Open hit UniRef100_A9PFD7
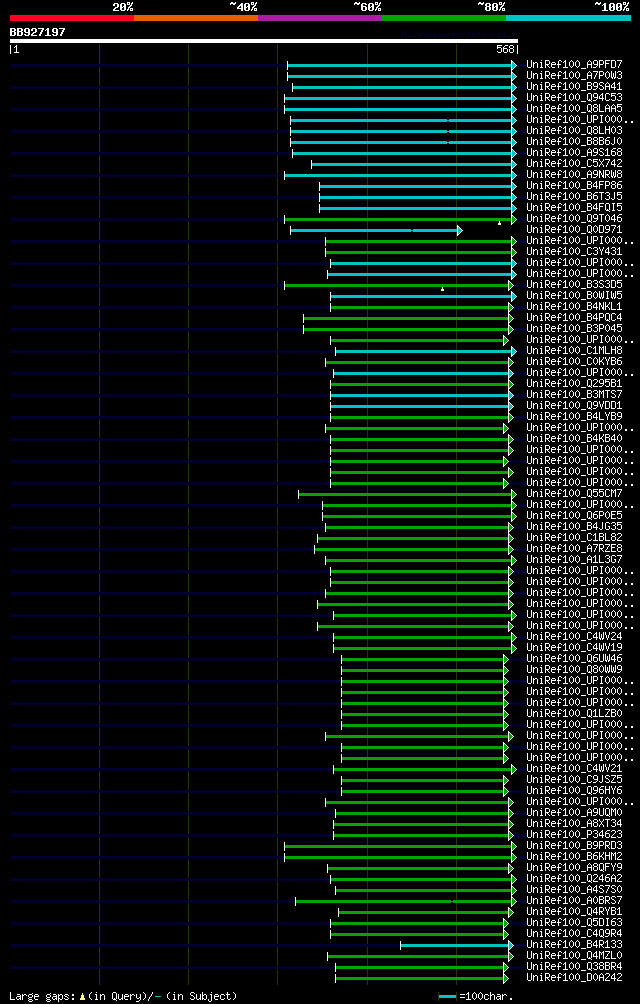 (x=574, y=65)
